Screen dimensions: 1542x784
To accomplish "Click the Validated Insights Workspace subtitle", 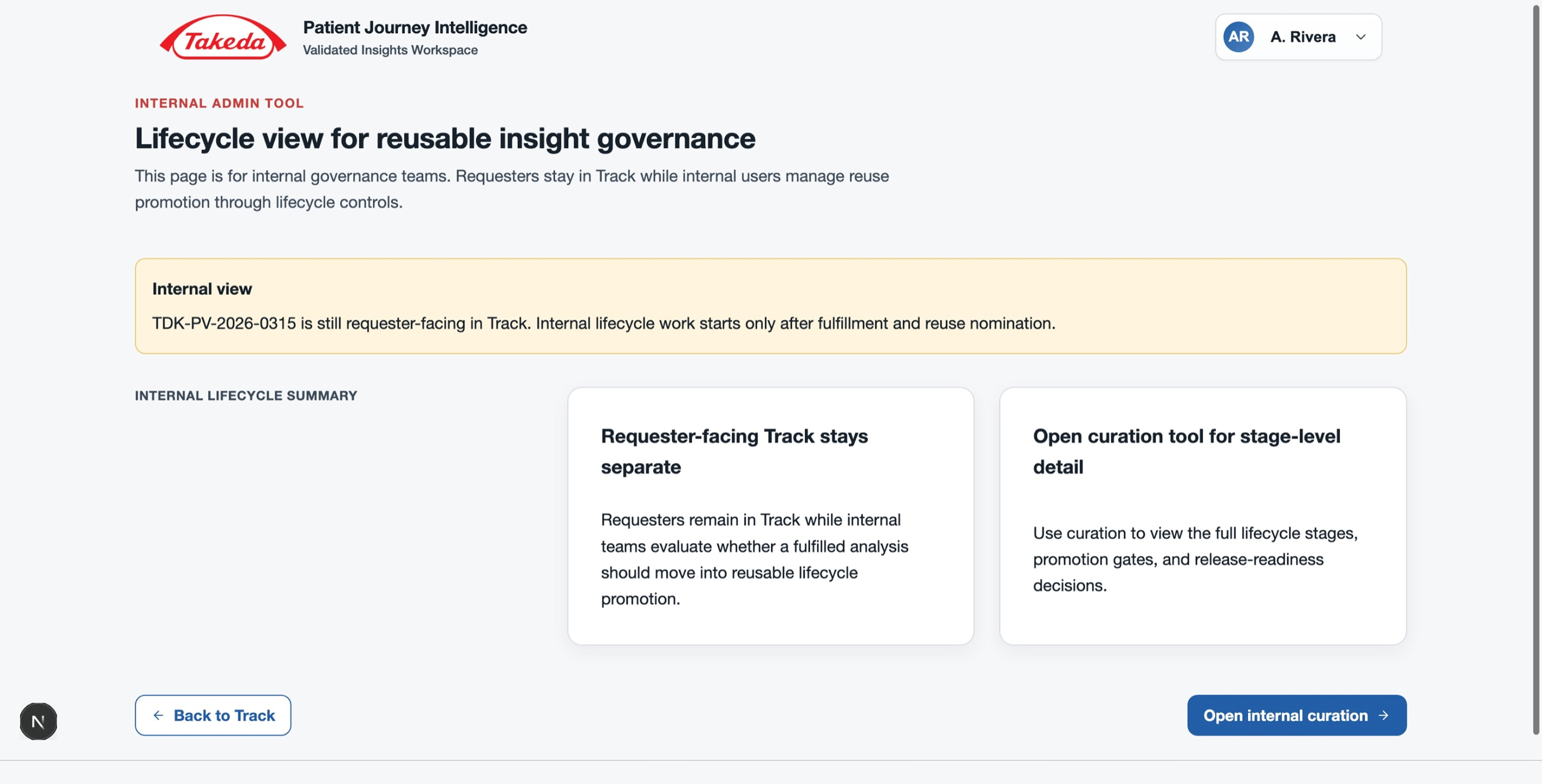I will (x=390, y=50).
